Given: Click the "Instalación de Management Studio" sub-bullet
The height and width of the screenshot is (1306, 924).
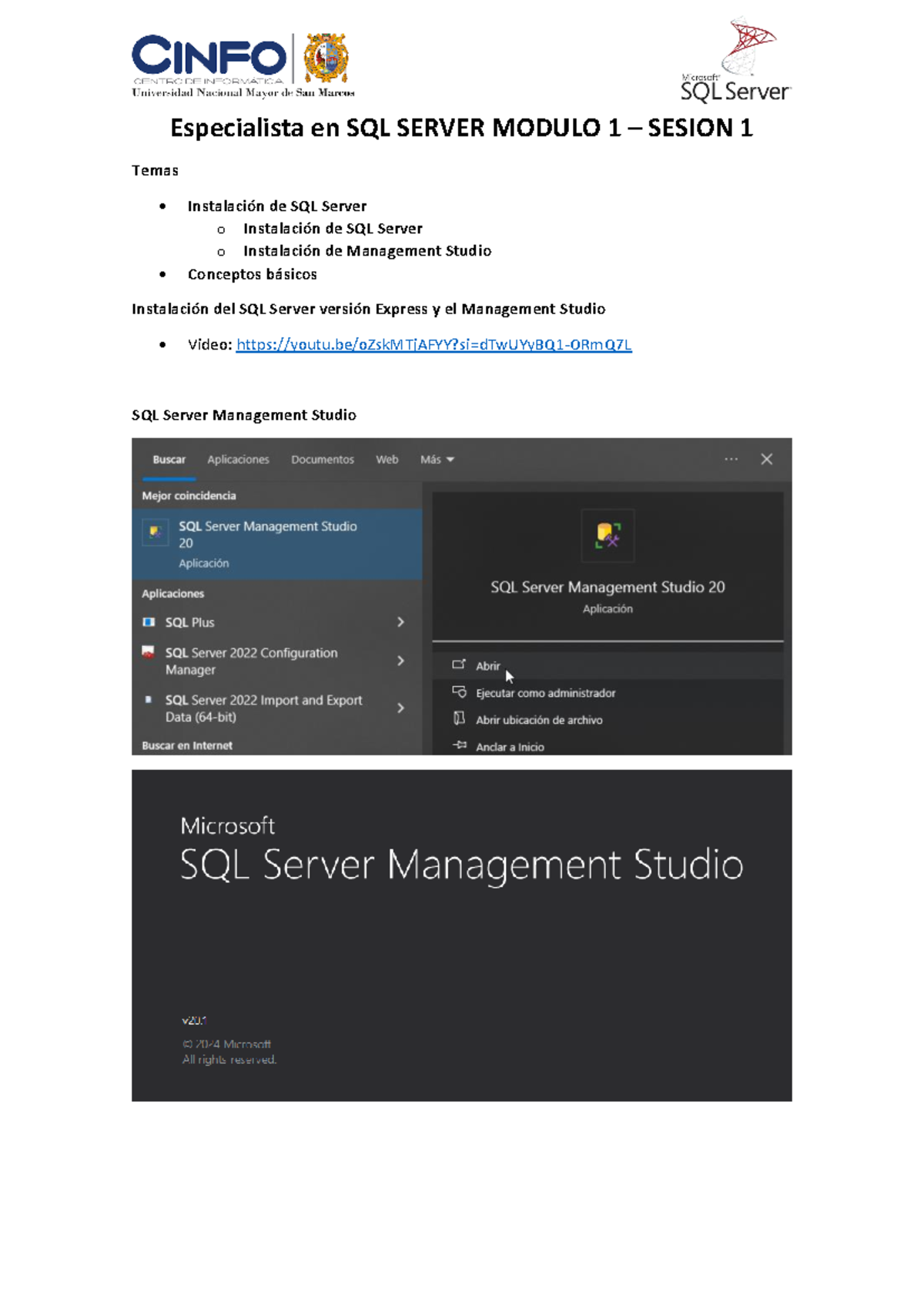Looking at the screenshot, I should coord(367,251).
